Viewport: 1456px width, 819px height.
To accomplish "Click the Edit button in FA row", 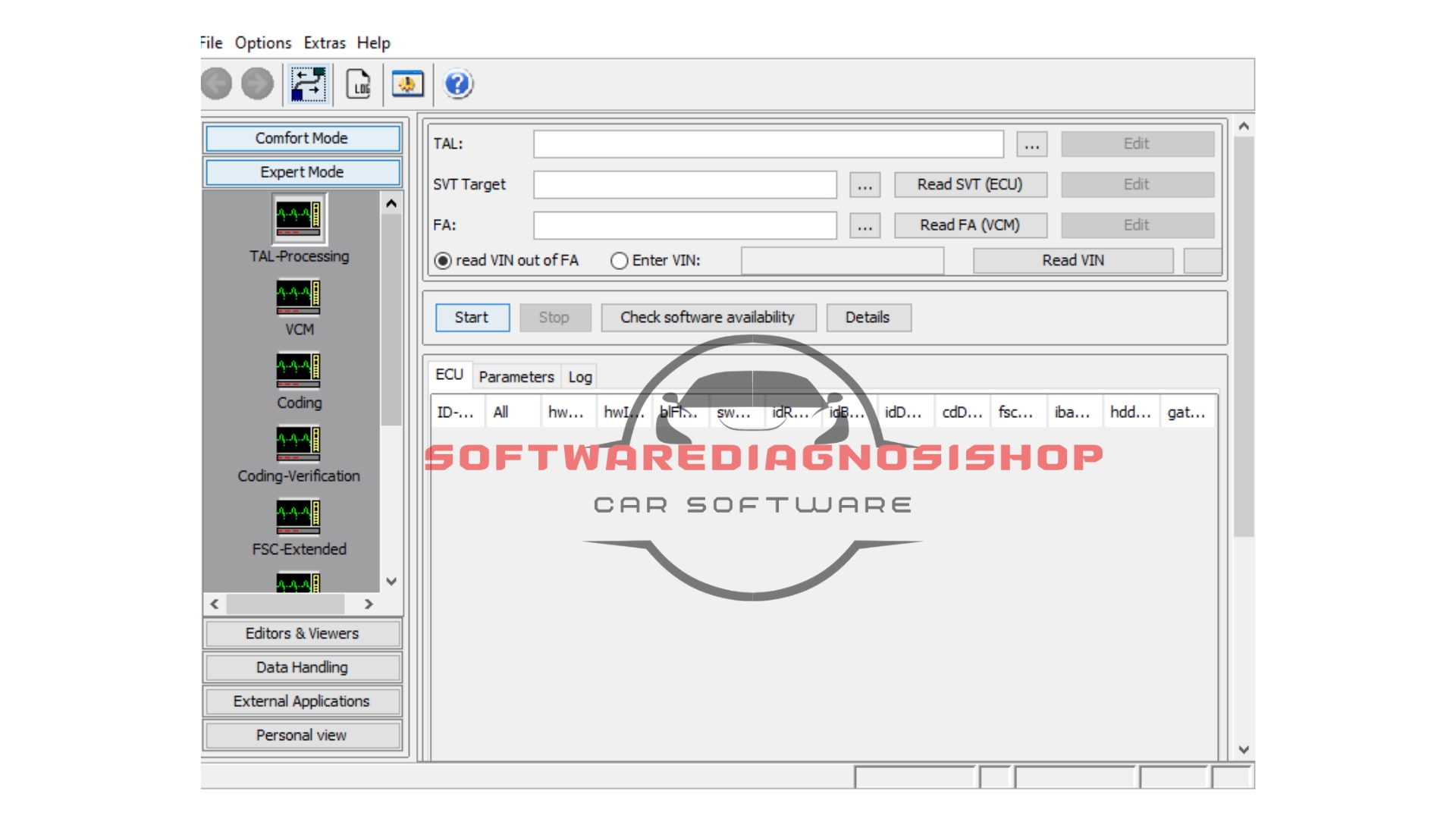I will [1137, 225].
